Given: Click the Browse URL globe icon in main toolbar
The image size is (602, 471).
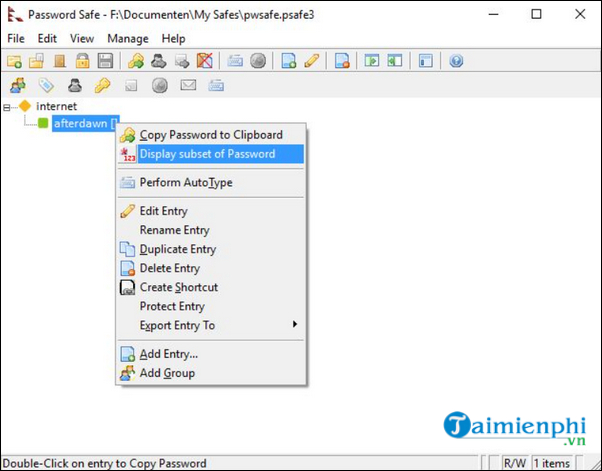Looking at the screenshot, I should pos(258,61).
